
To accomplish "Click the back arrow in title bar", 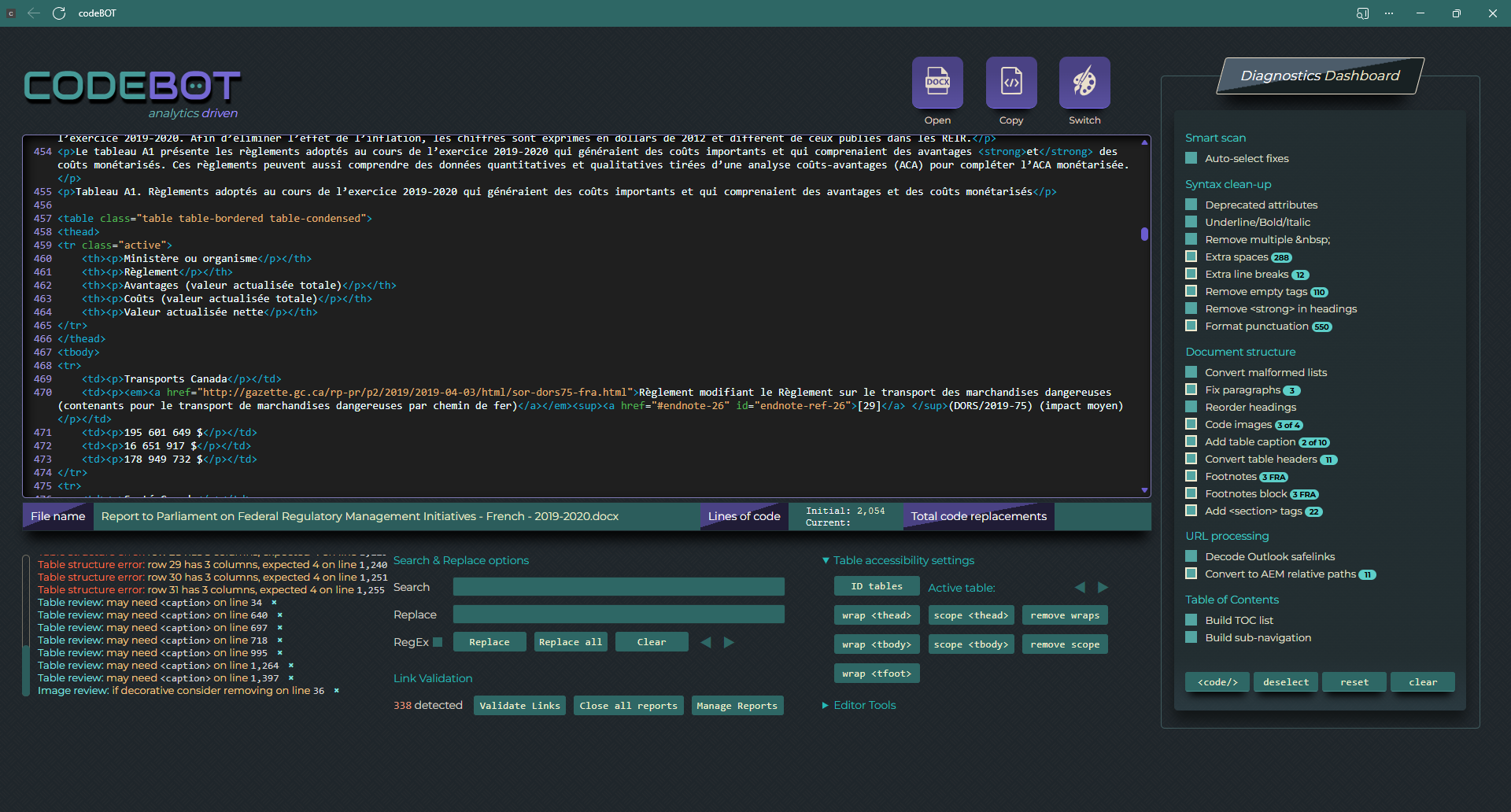I will pos(34,13).
